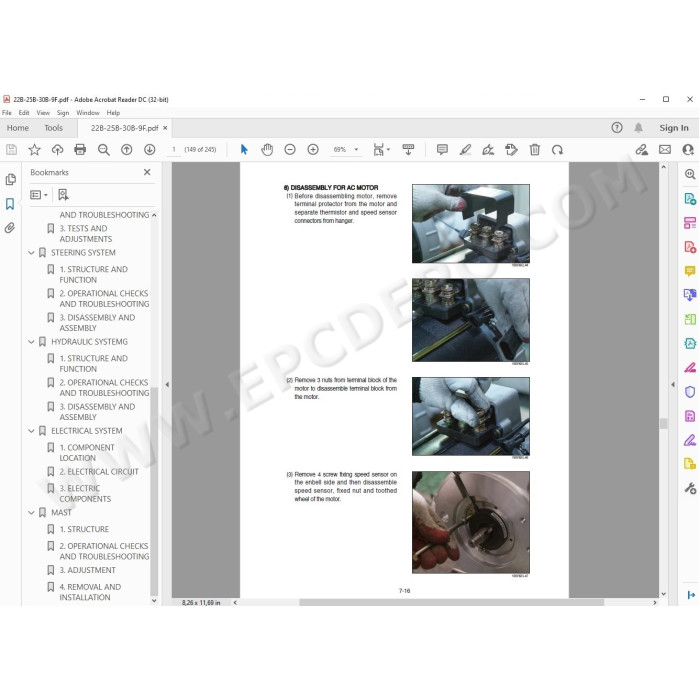This screenshot has width=700, height=700.
Task: Print the document using the printer icon
Action: [80, 150]
